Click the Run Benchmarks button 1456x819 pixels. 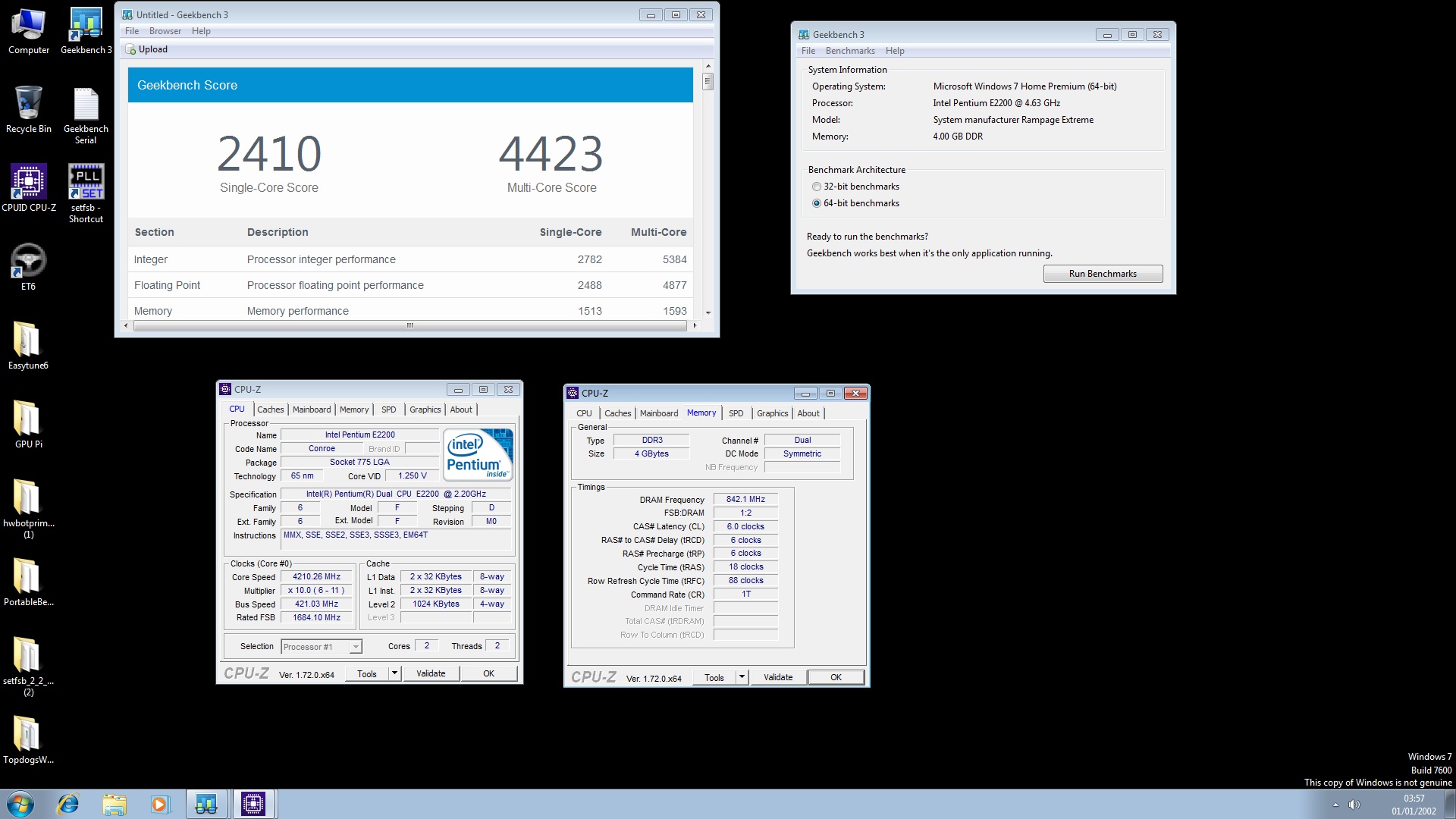tap(1103, 274)
